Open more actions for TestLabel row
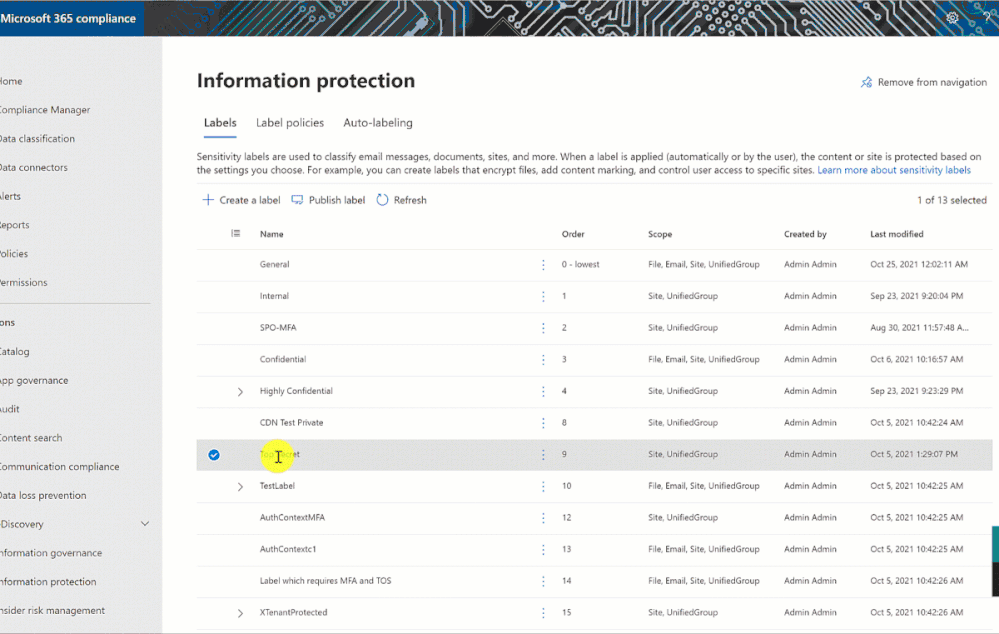This screenshot has height=634, width=999. point(543,486)
